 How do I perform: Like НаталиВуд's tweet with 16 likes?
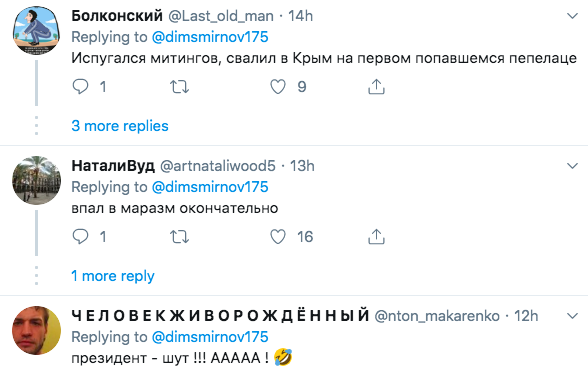pyautogui.click(x=278, y=237)
